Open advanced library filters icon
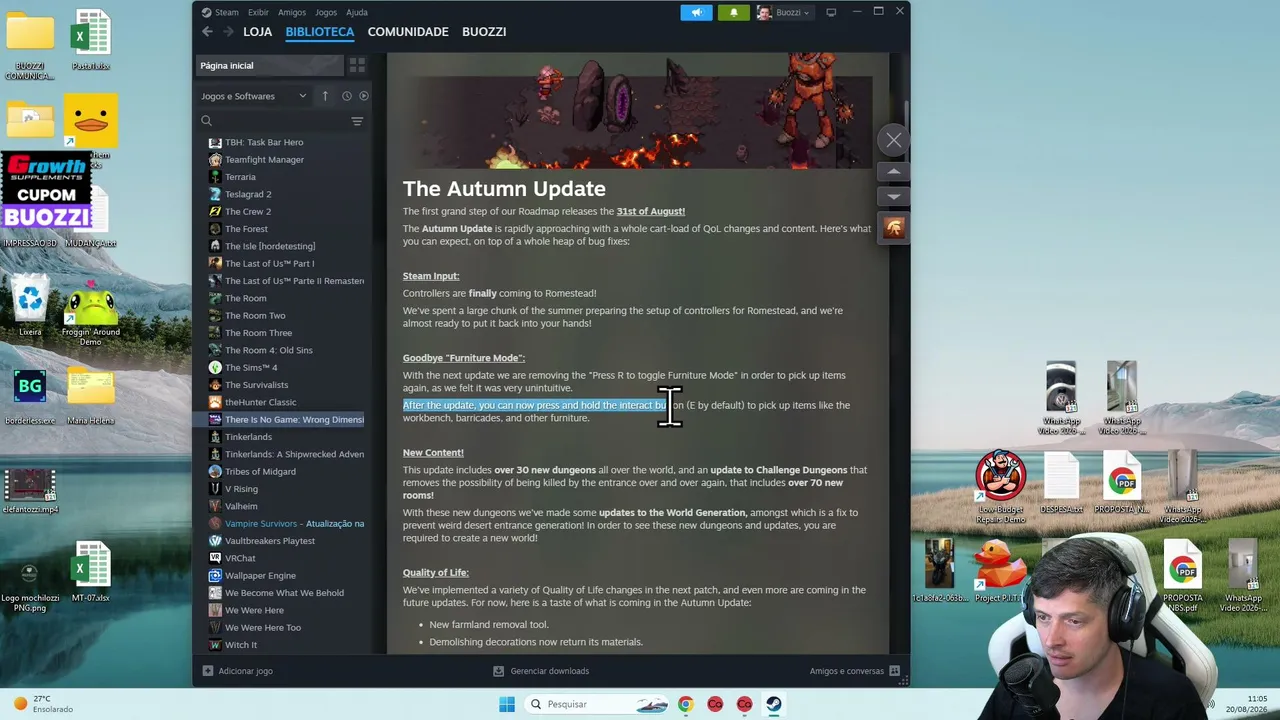Screen dimensions: 1280x720 click(x=357, y=121)
